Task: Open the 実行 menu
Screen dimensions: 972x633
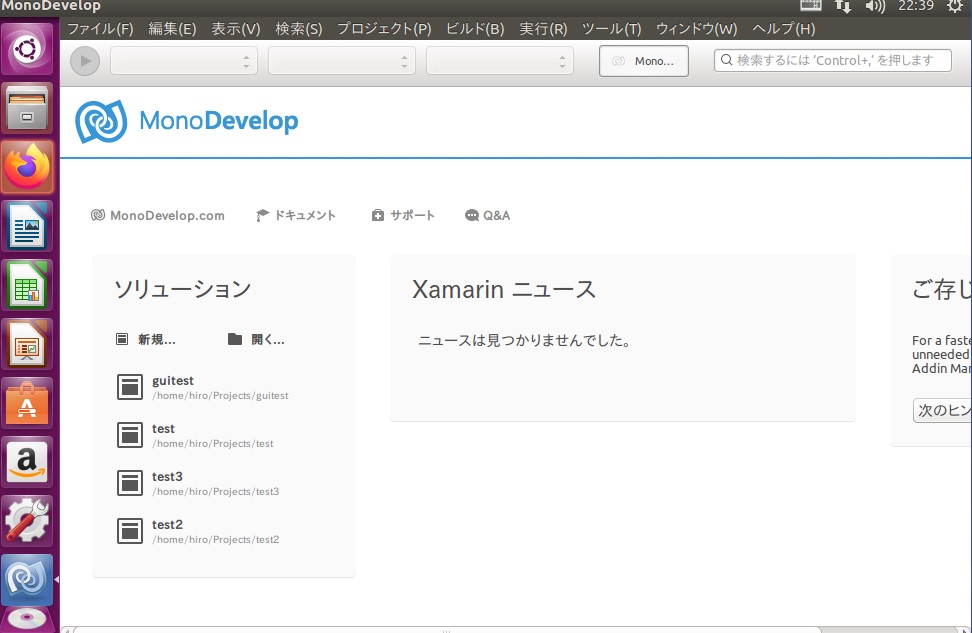Action: [x=542, y=29]
